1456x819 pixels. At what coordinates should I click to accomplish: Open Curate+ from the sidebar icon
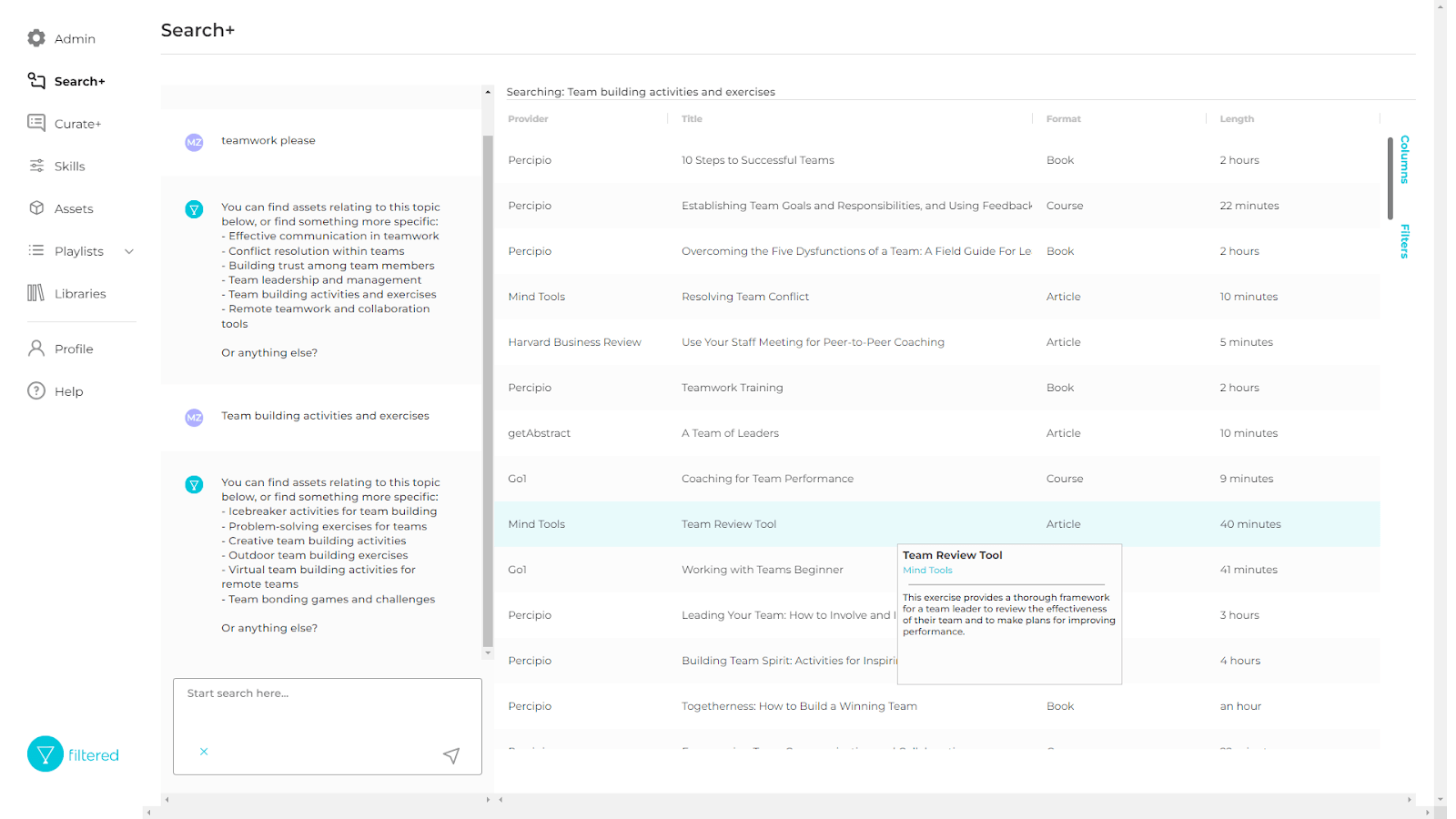click(x=35, y=123)
